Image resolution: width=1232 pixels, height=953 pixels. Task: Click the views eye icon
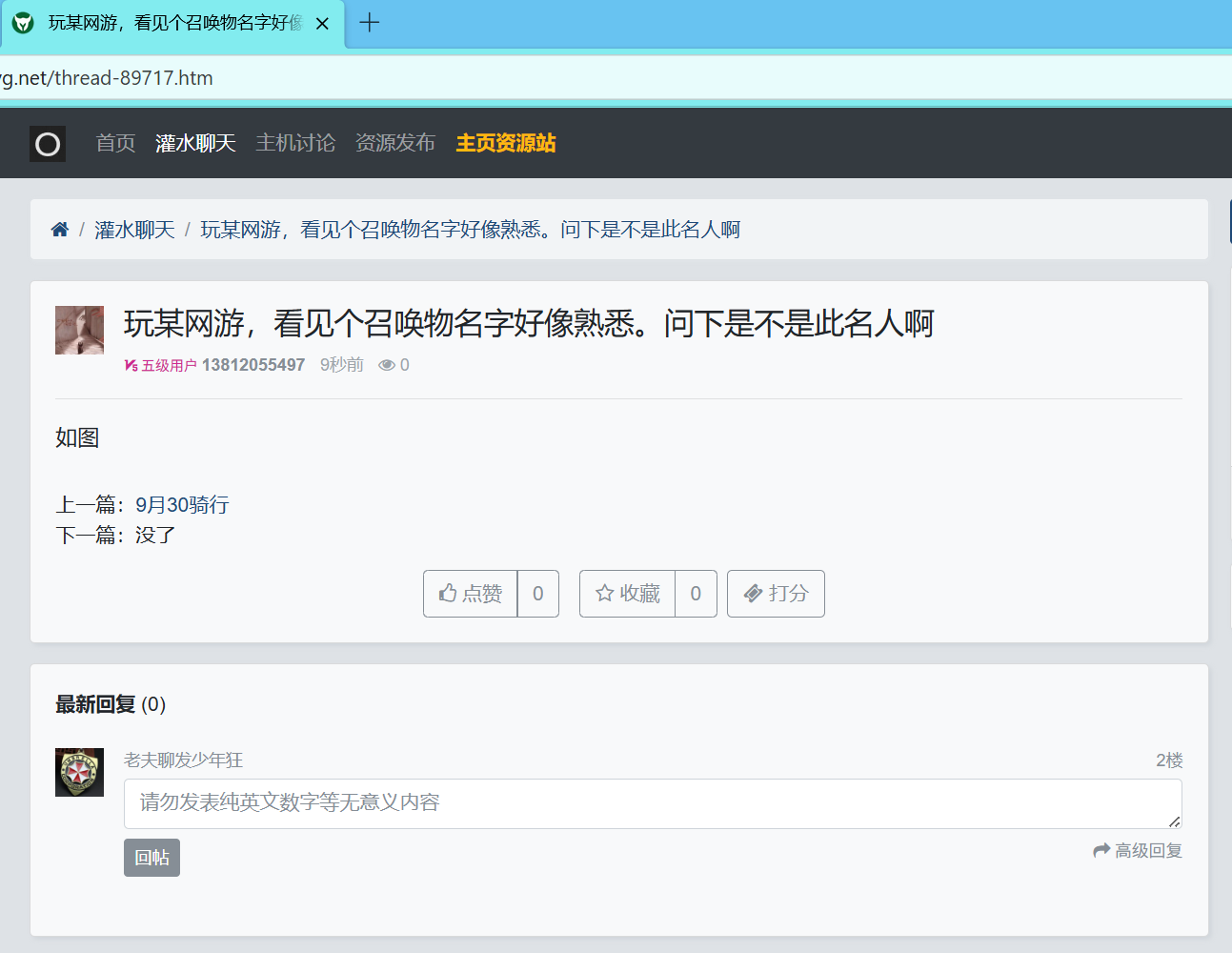pyautogui.click(x=387, y=365)
